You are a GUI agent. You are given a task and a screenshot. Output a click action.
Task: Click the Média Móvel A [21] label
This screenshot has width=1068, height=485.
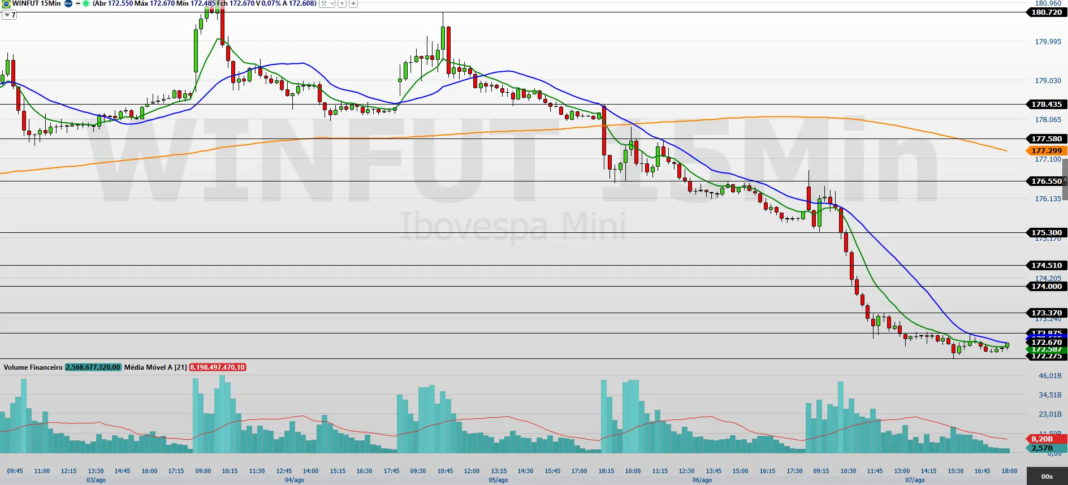click(155, 367)
